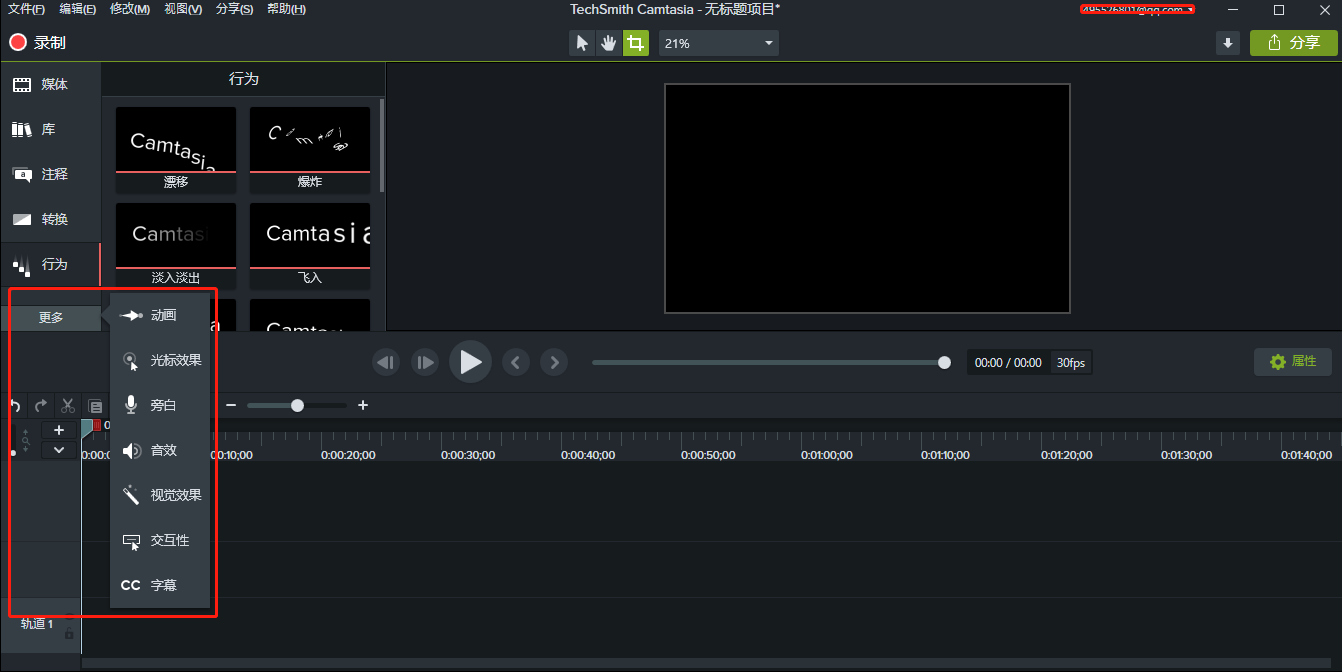Start recording with the 录制 button
Viewport: 1342px width, 672px height.
click(x=37, y=43)
